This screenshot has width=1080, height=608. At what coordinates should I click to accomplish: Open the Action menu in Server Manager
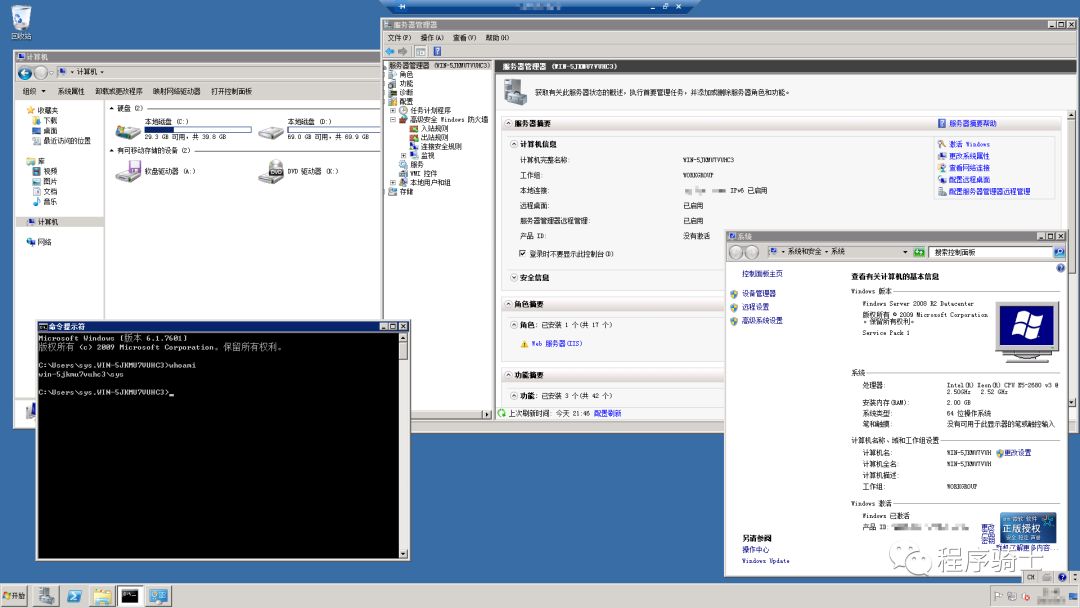432,38
